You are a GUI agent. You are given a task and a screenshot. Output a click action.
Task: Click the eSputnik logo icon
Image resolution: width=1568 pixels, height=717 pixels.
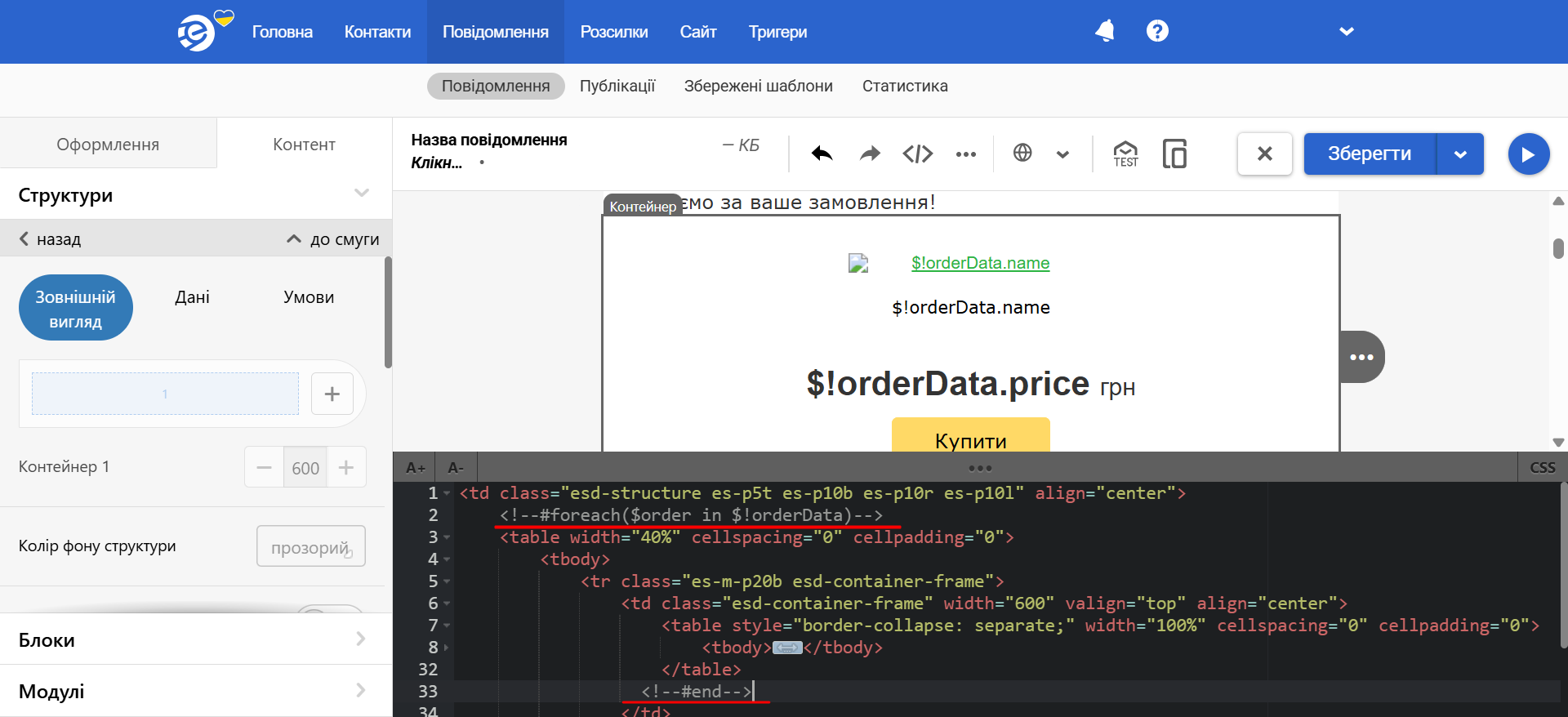click(x=196, y=32)
